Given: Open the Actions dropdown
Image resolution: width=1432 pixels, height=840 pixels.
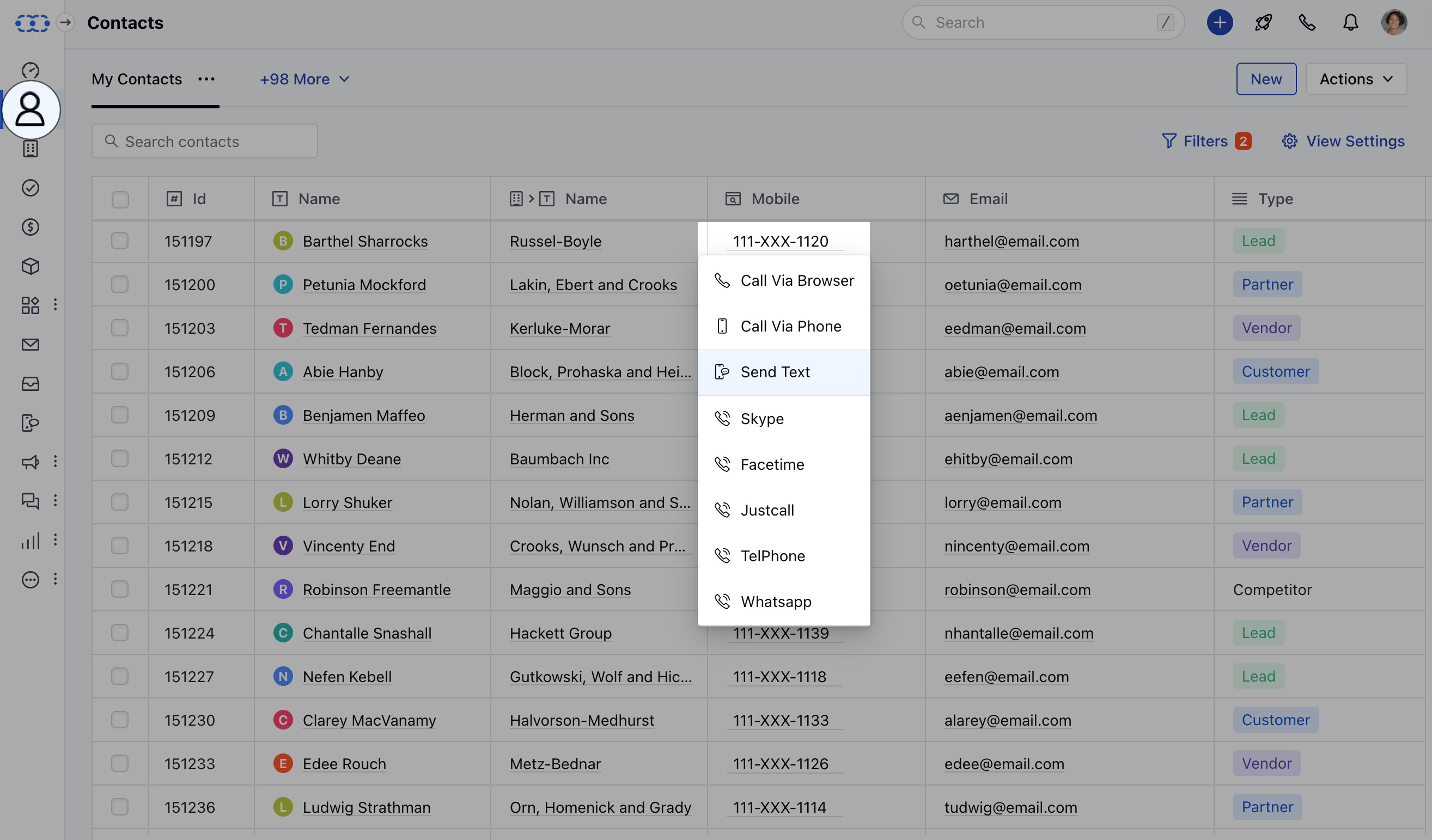Looking at the screenshot, I should point(1356,79).
